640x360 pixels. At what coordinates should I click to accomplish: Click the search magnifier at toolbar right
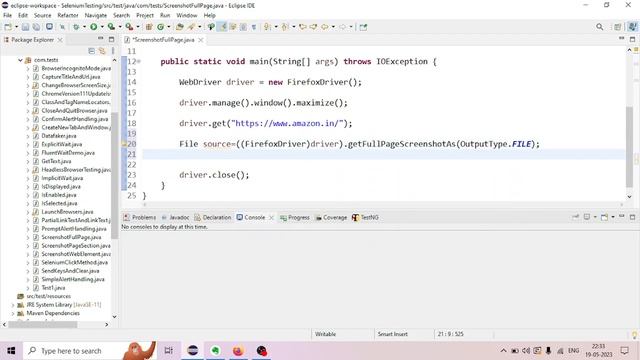point(599,27)
